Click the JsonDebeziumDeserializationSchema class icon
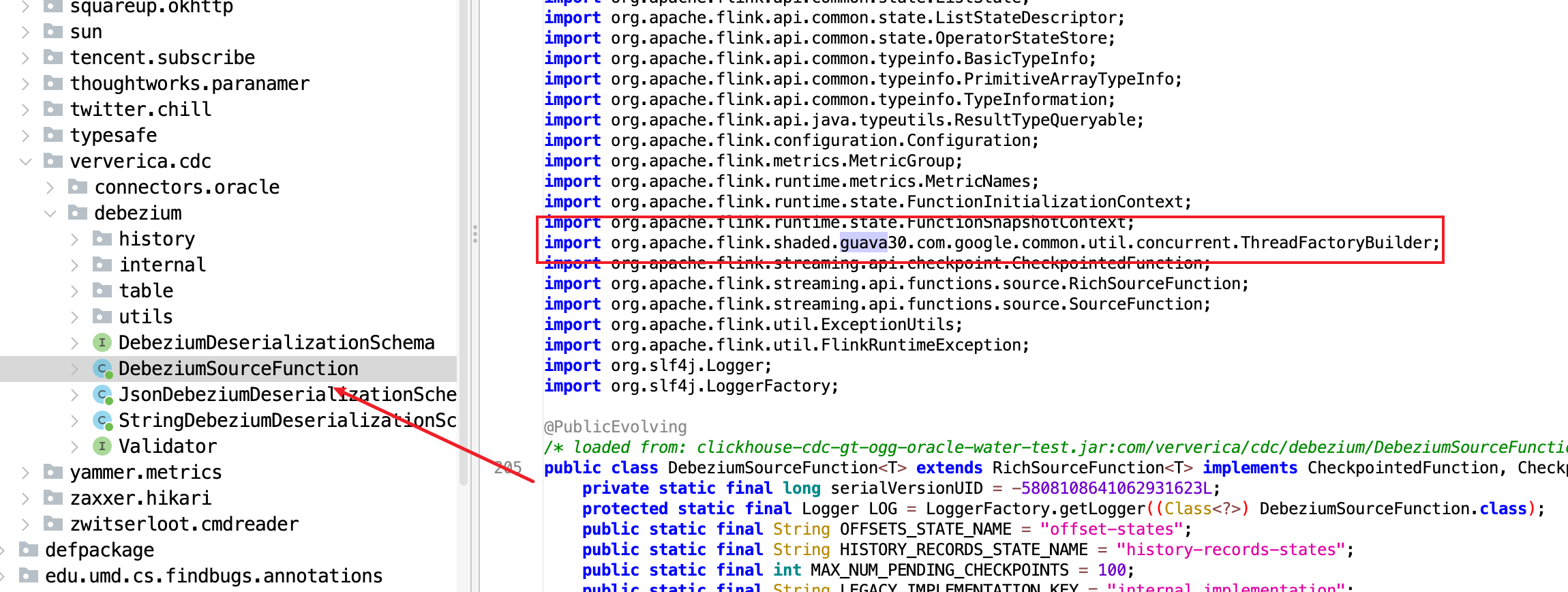The image size is (1568, 592). [x=102, y=395]
